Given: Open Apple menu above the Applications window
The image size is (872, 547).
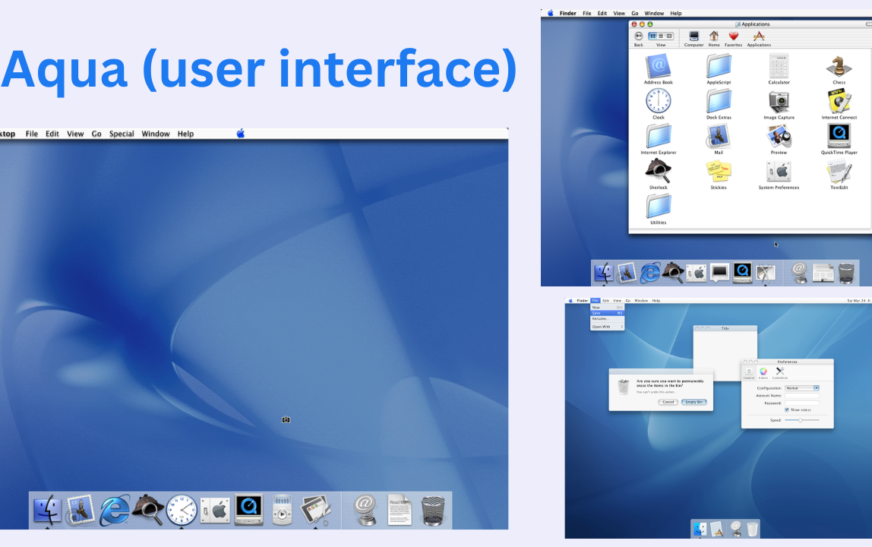Looking at the screenshot, I should point(550,13).
